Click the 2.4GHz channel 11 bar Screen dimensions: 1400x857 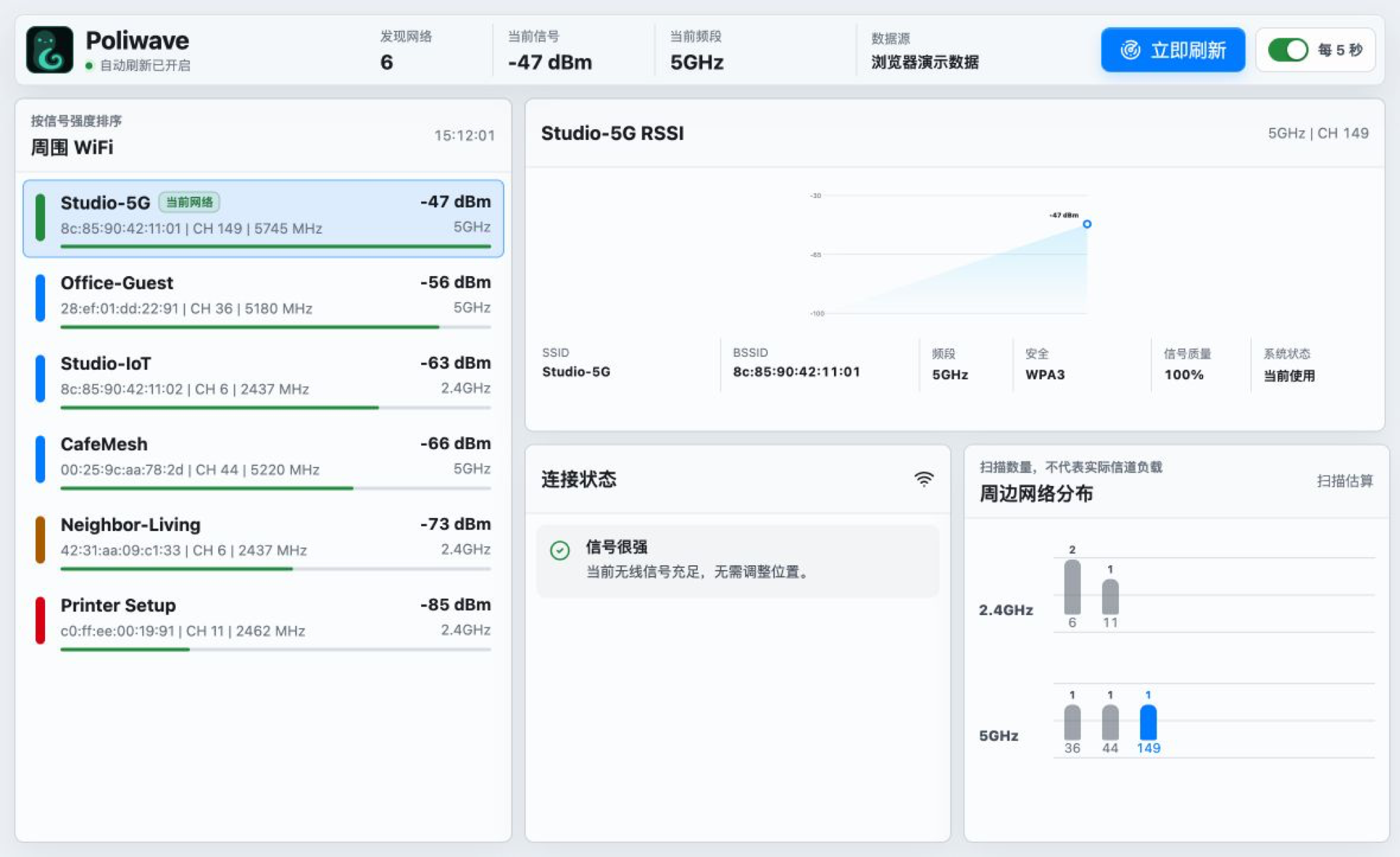click(1110, 597)
